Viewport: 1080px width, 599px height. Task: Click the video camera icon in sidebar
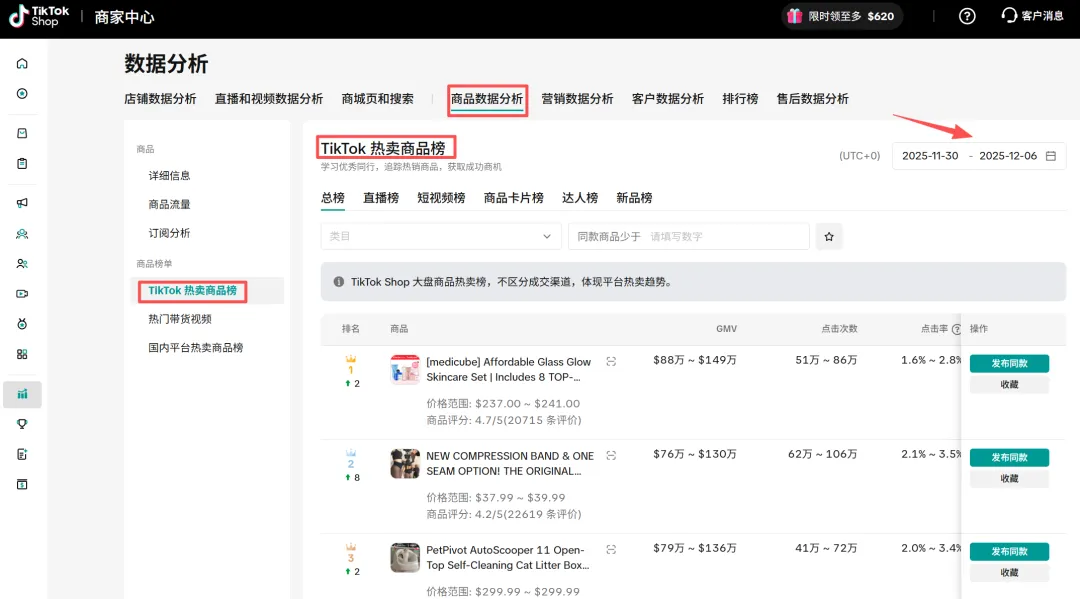point(22,294)
